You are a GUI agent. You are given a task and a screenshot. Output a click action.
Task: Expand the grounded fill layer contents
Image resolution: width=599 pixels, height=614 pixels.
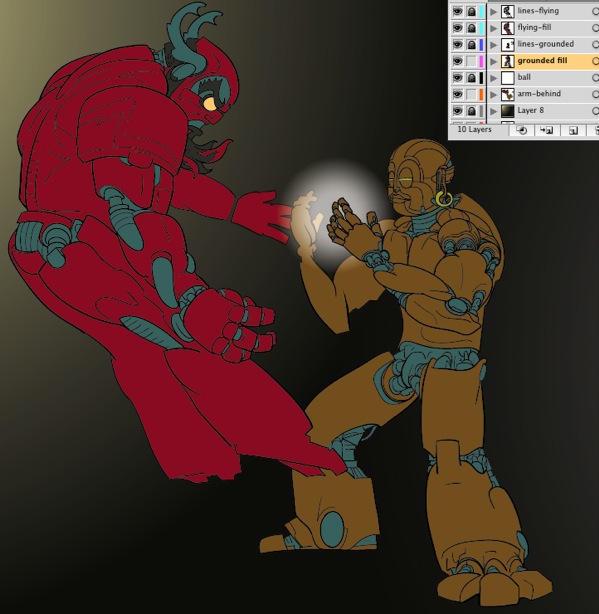493,61
